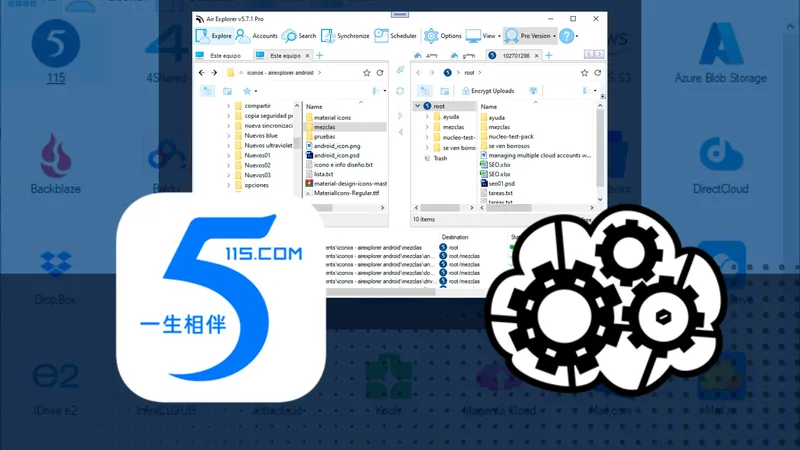
Task: Expand the opciones tree folder
Action: pyautogui.click(x=229, y=185)
